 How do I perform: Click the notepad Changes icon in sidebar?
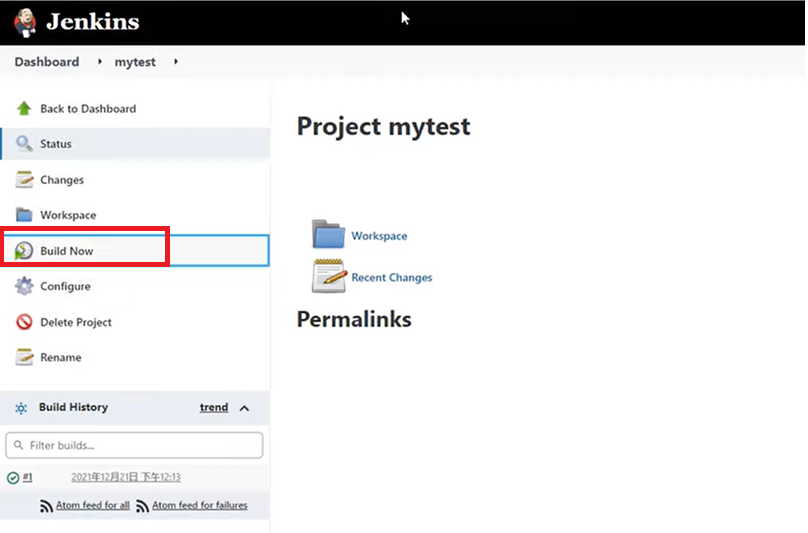pos(24,179)
